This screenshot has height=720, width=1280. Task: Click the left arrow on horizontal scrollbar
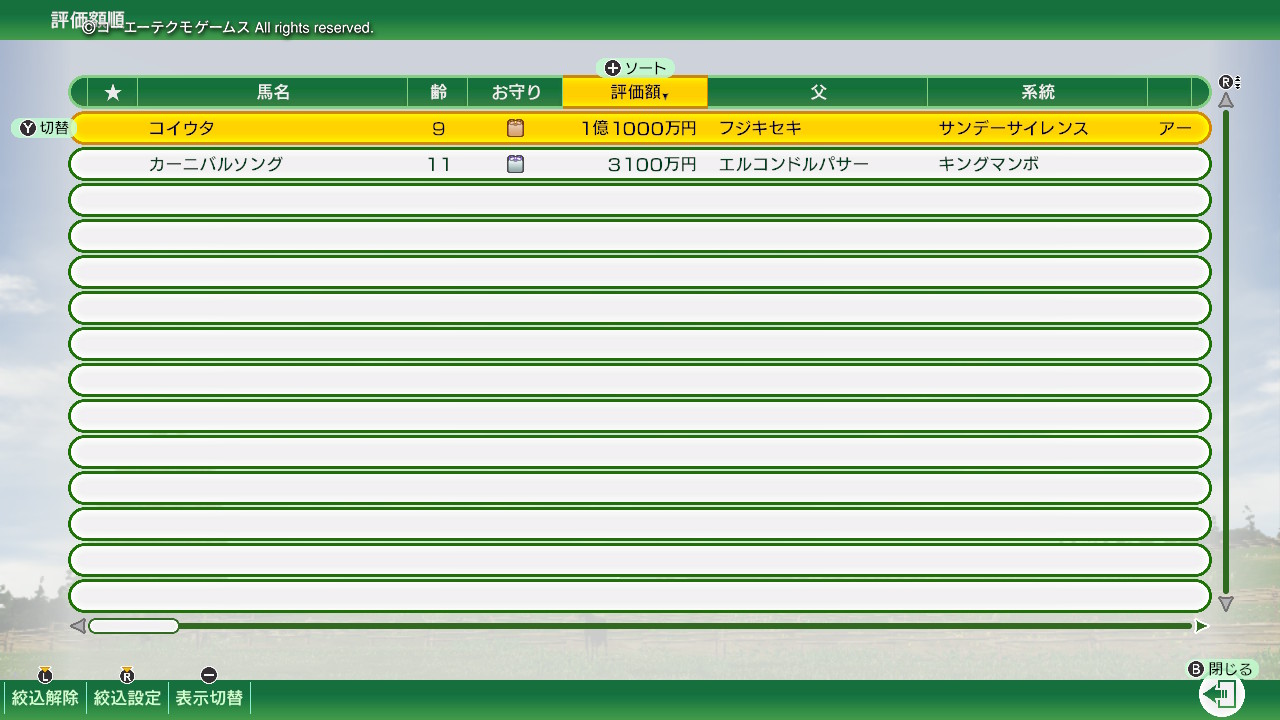pos(77,626)
